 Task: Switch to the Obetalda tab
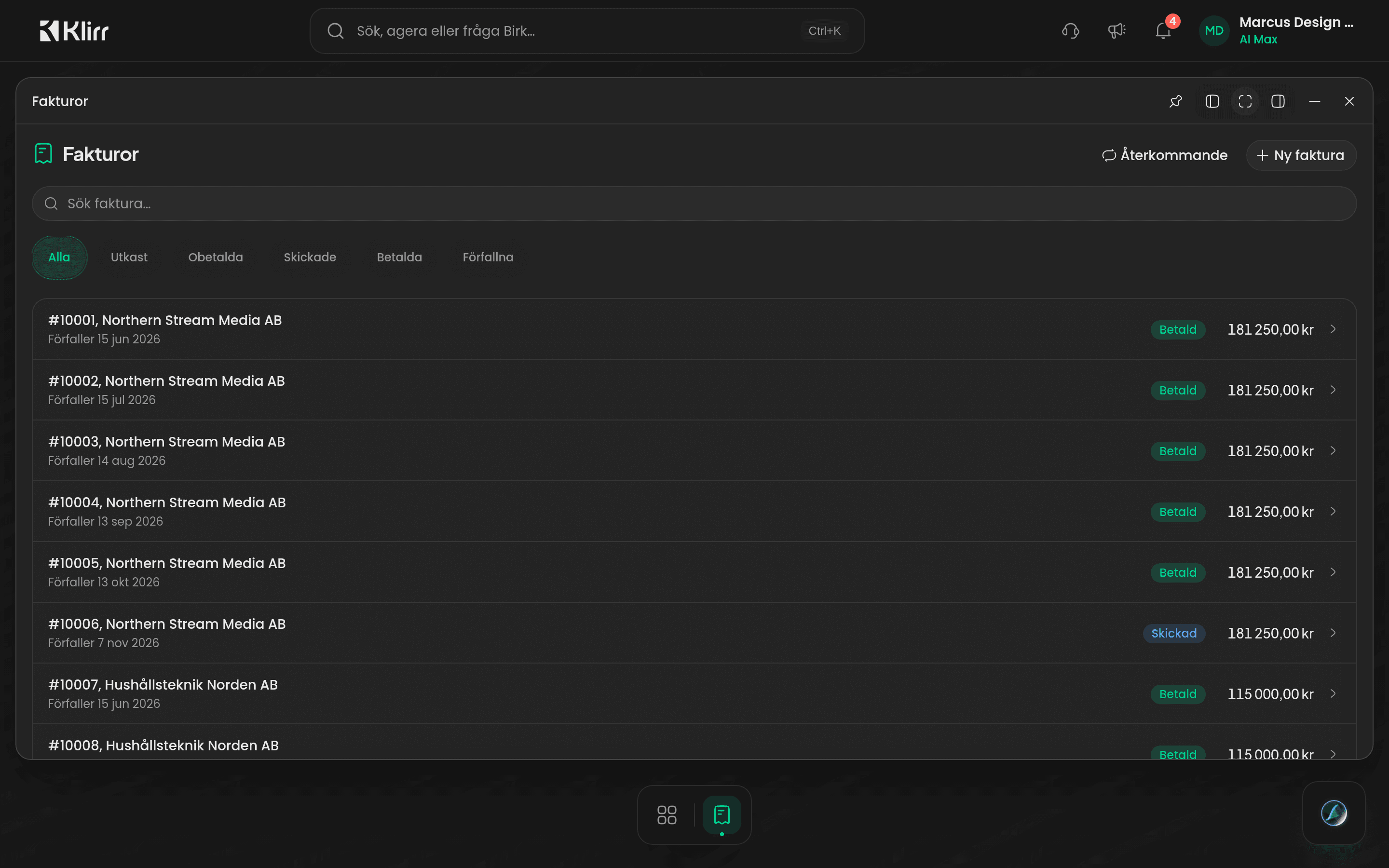point(216,257)
